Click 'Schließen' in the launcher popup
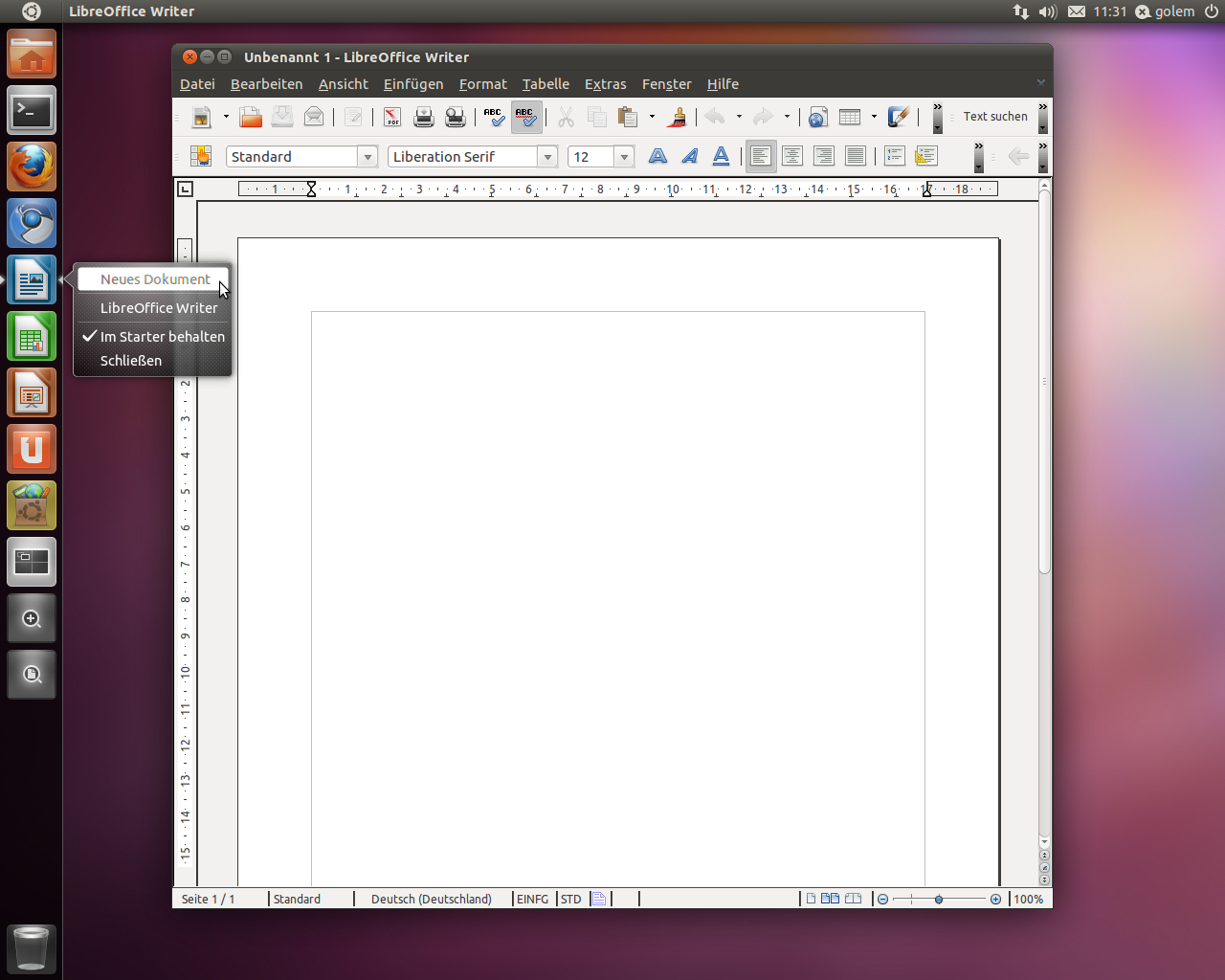Viewport: 1225px width, 980px height. pyautogui.click(x=131, y=361)
